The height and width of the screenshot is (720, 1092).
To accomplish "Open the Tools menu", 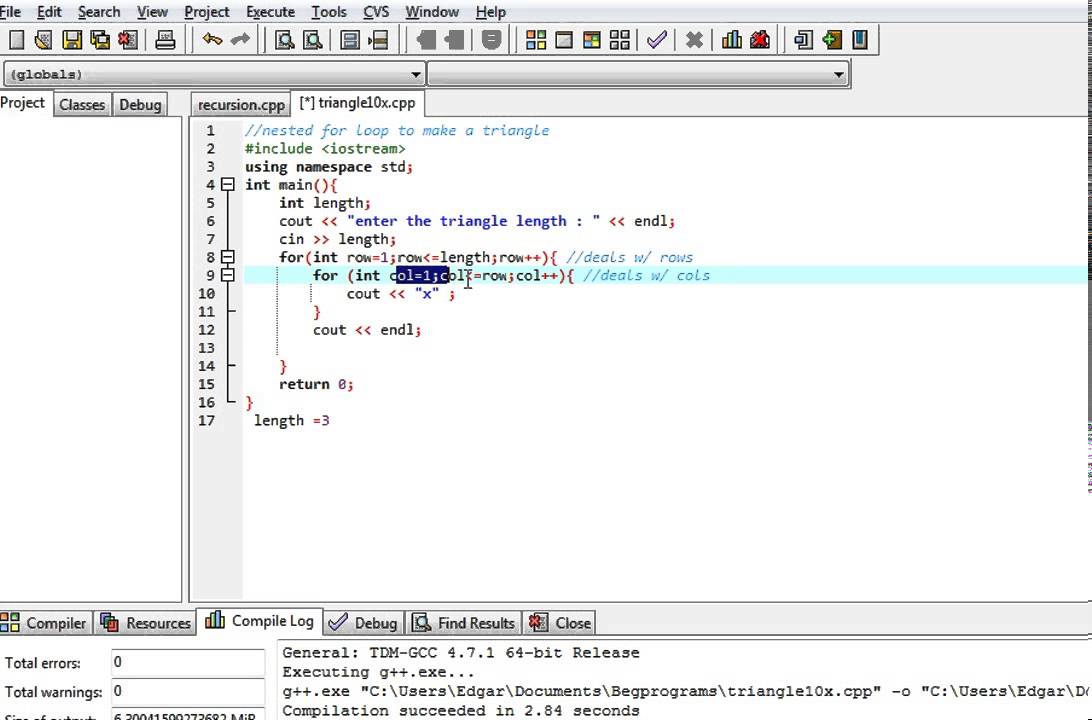I will pos(328,12).
